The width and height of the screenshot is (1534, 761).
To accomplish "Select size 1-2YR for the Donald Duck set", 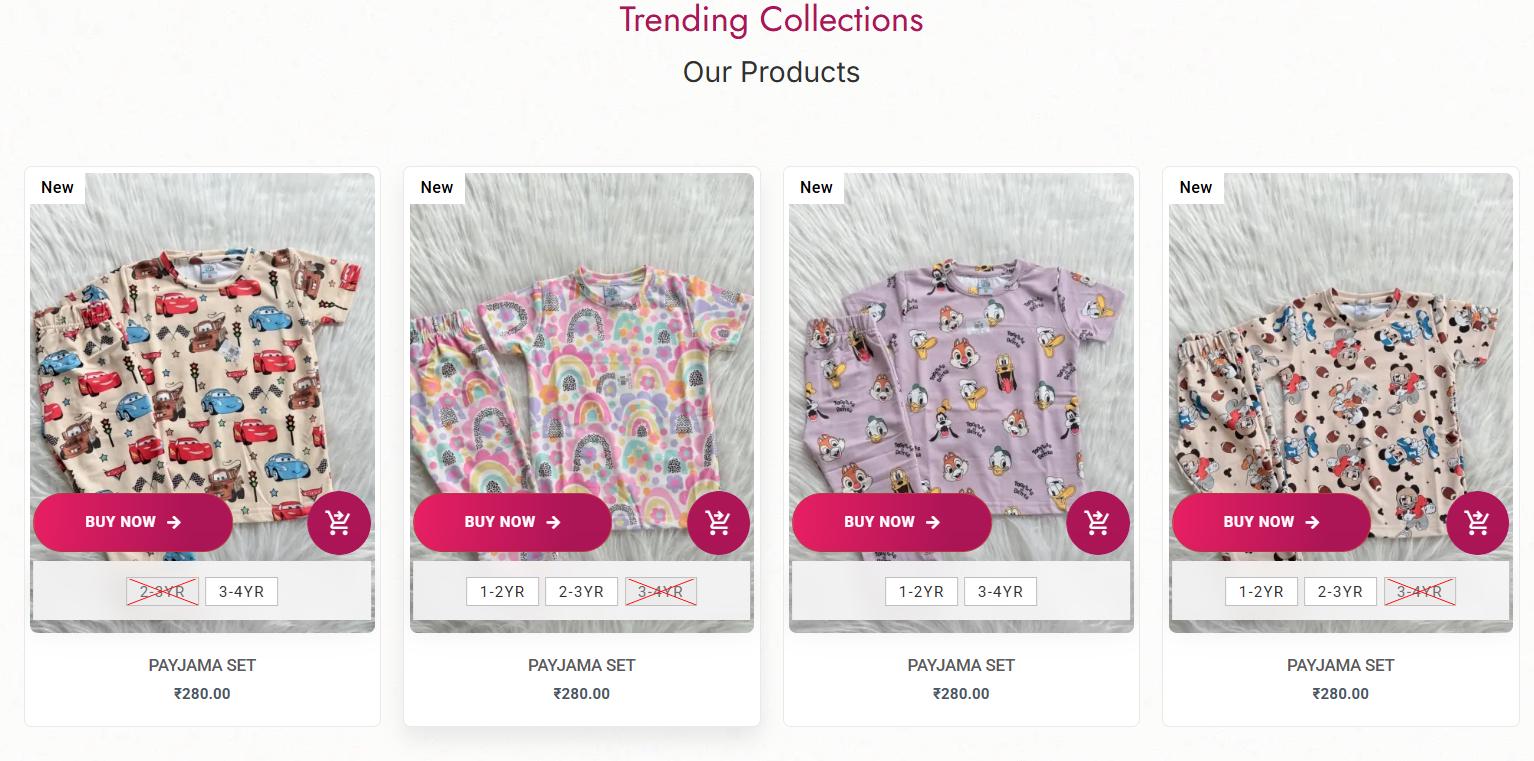I will point(921,592).
